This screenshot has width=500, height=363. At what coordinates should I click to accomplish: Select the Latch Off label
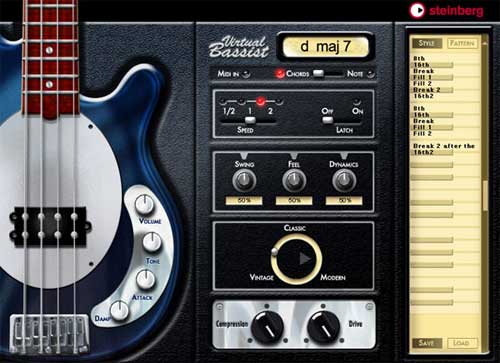point(327,111)
